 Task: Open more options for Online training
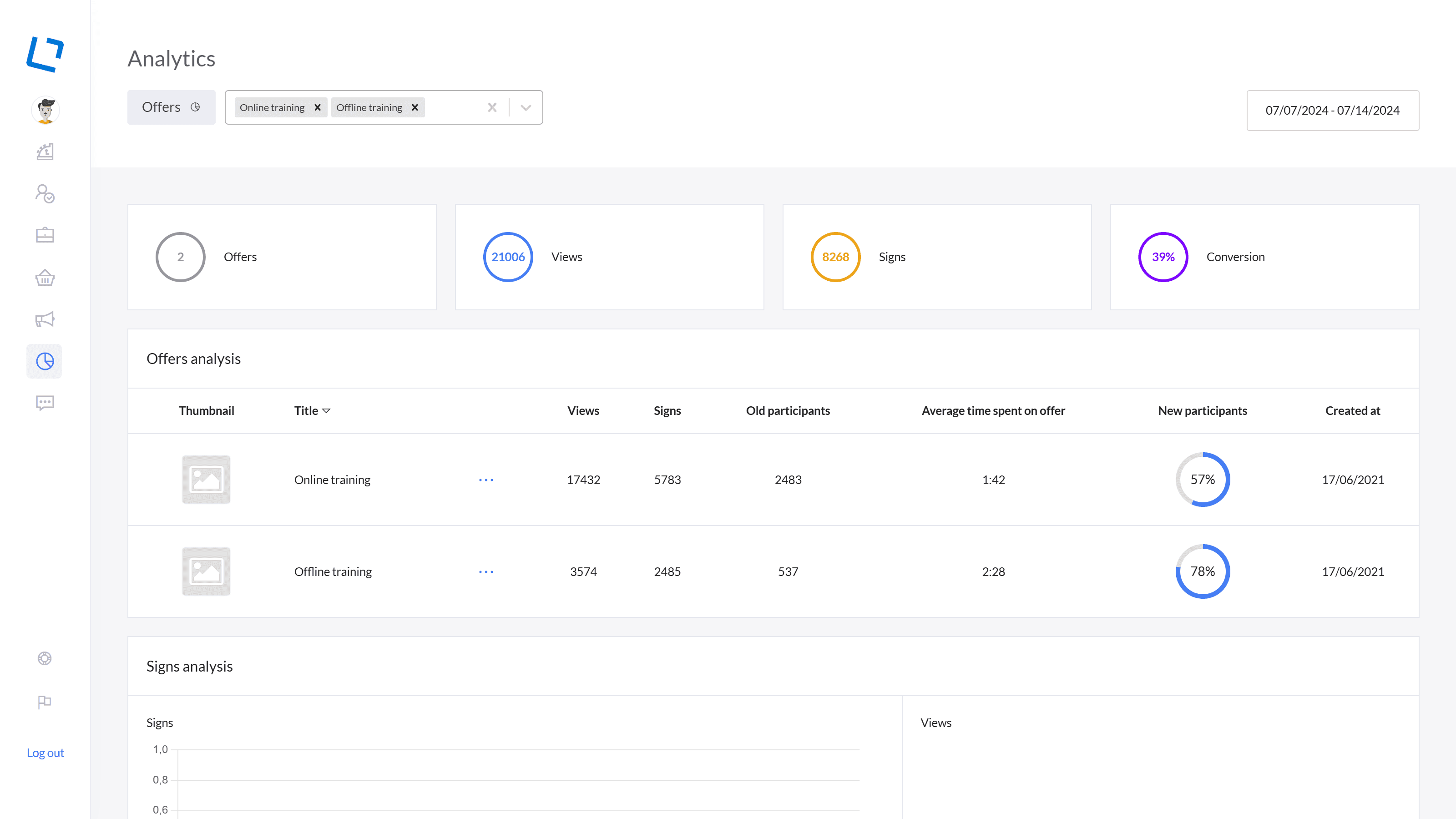coord(486,480)
